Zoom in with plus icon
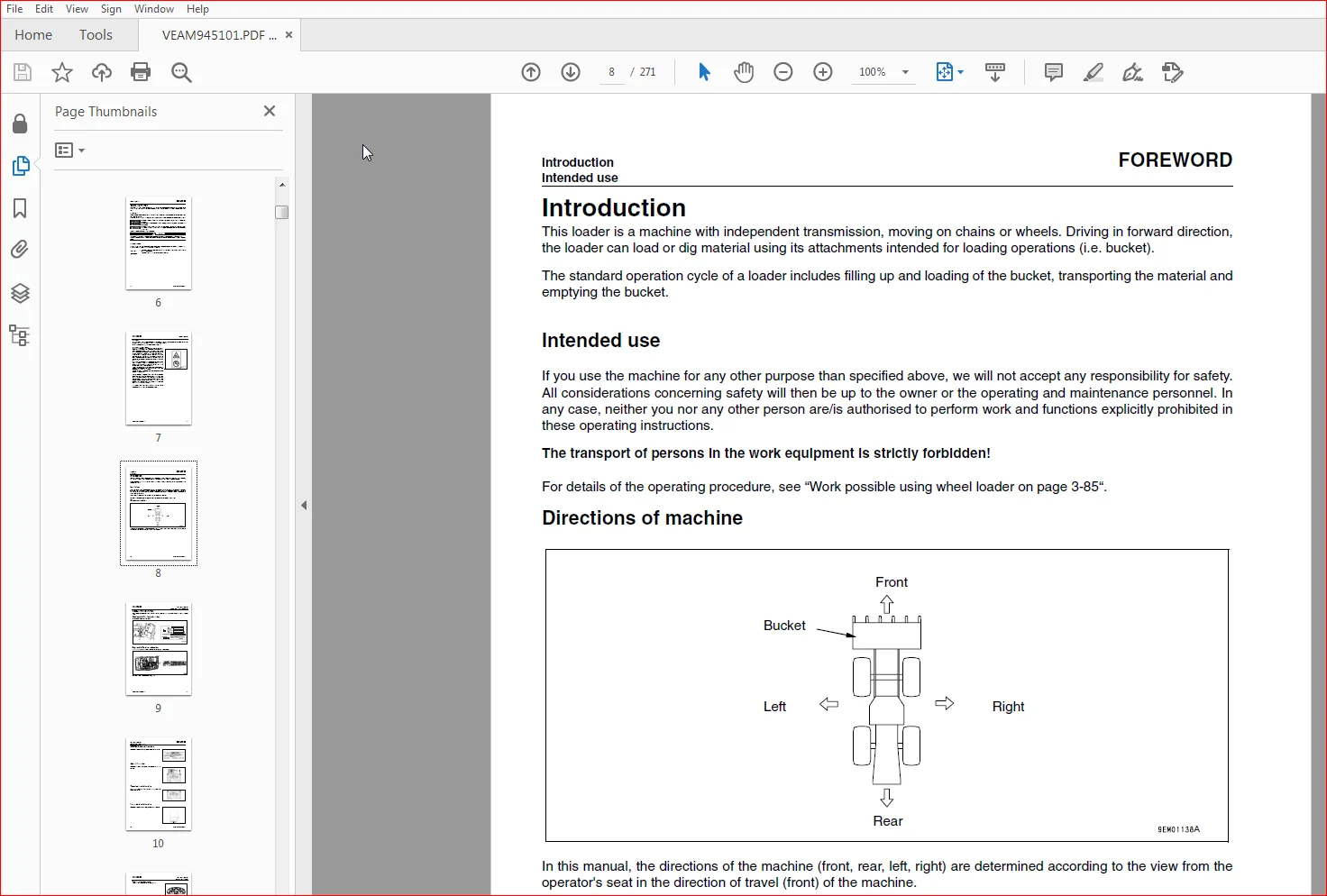 823,72
